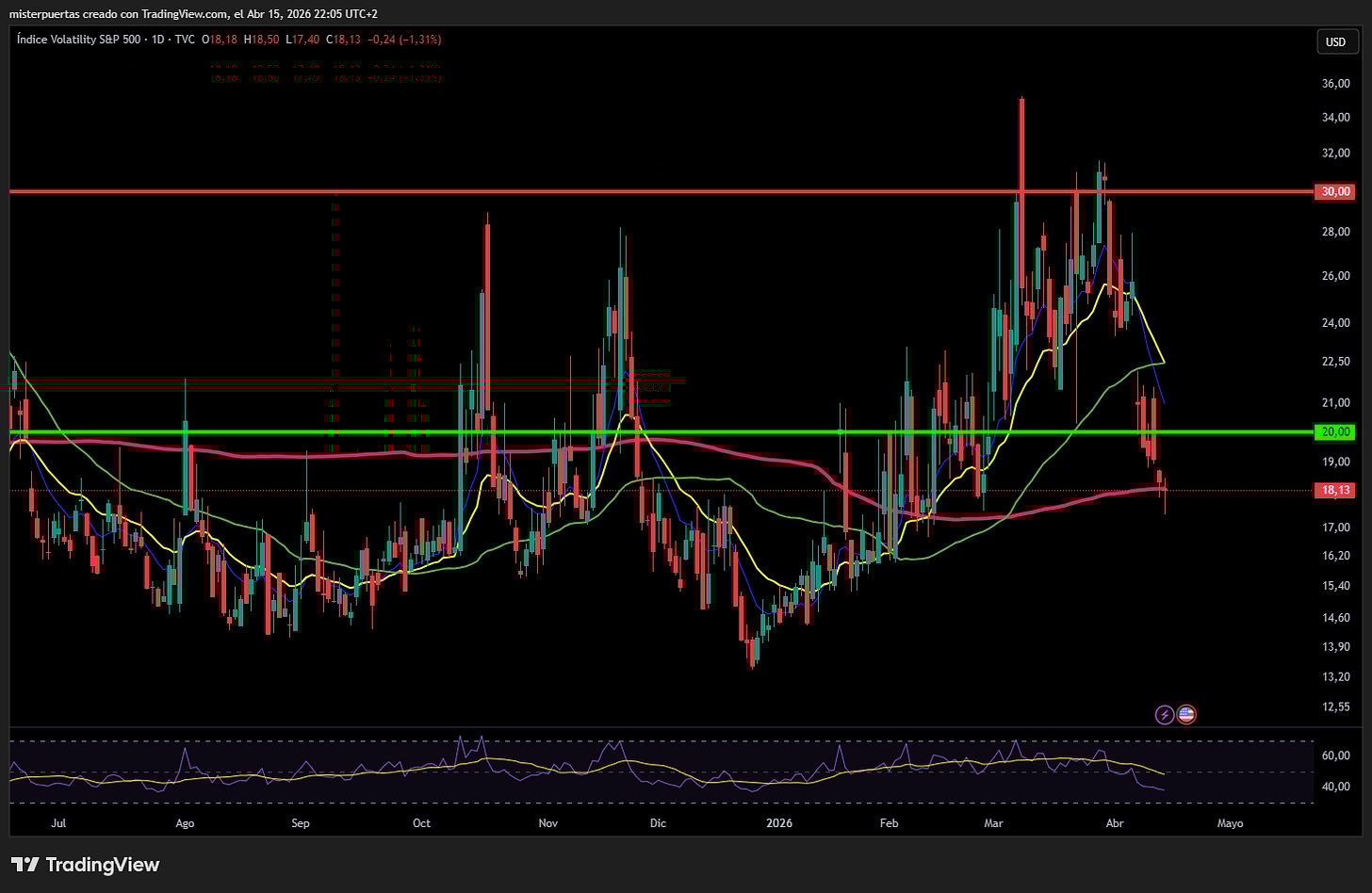
Task: Click the current price label 18,13
Action: (1335, 490)
